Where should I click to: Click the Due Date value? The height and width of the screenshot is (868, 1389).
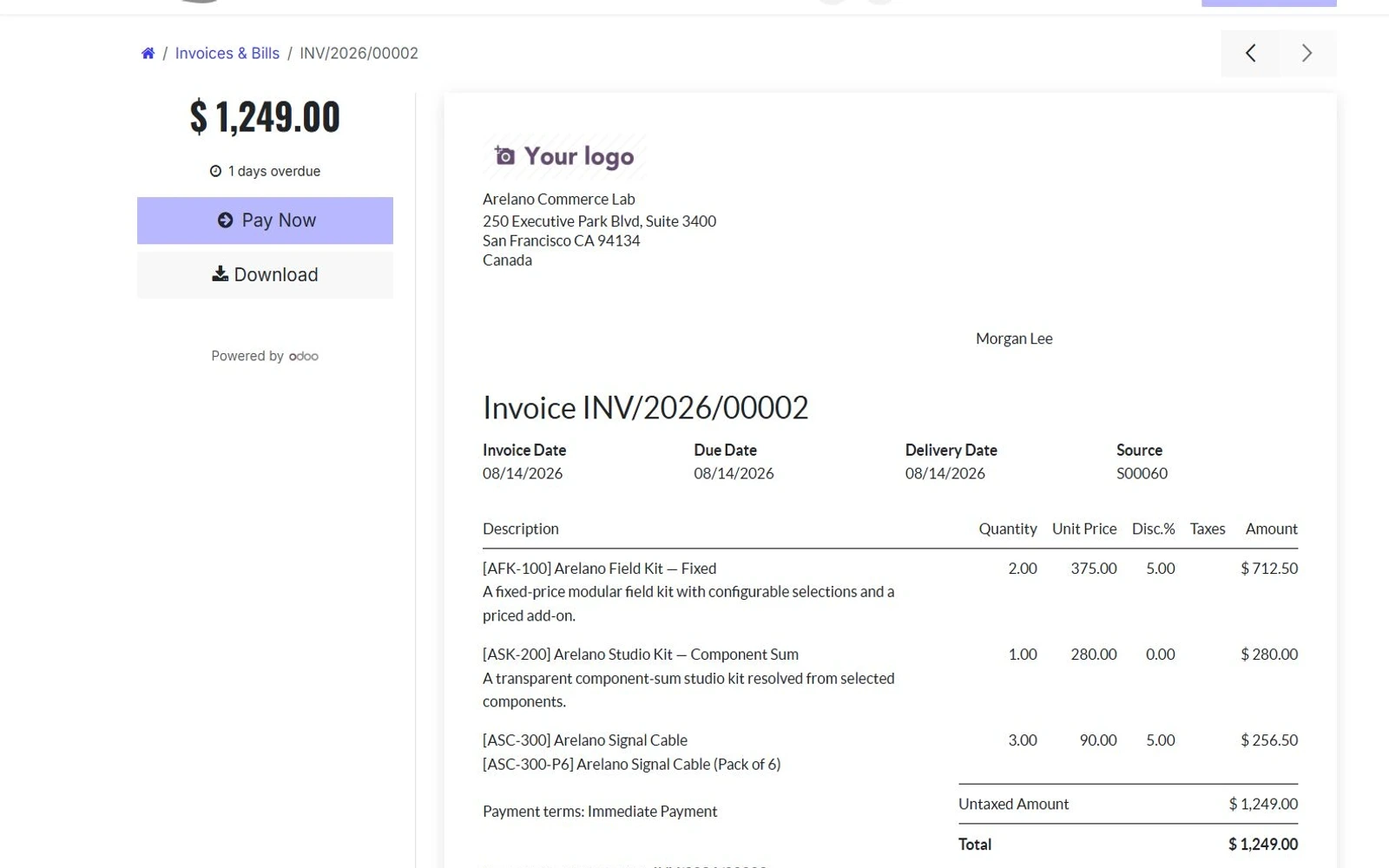click(734, 473)
